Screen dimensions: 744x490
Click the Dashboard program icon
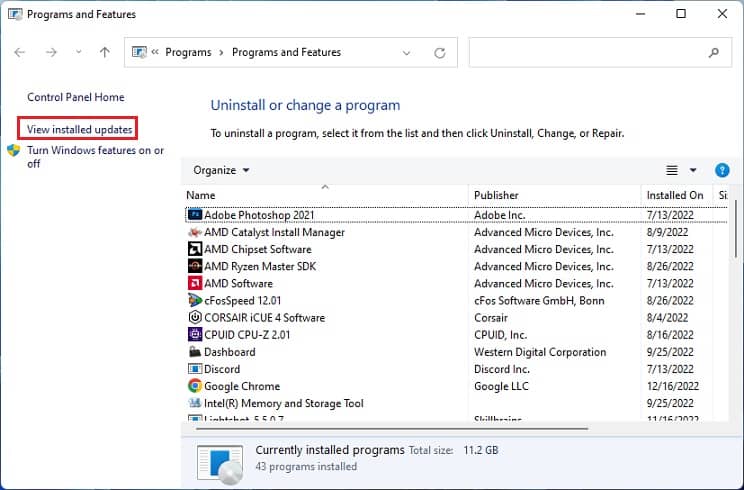coord(195,352)
